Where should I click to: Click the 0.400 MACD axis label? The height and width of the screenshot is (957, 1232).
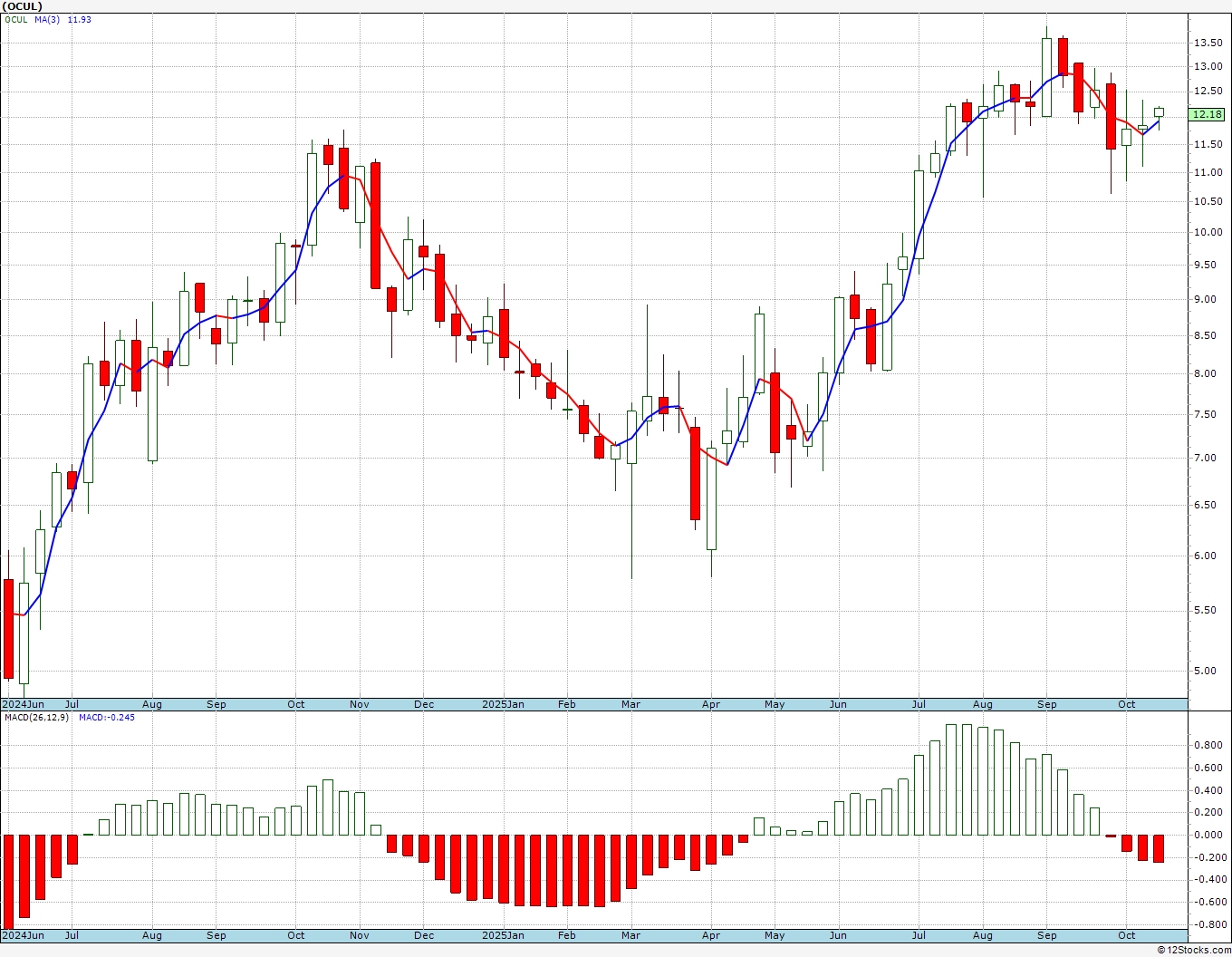point(1210,790)
